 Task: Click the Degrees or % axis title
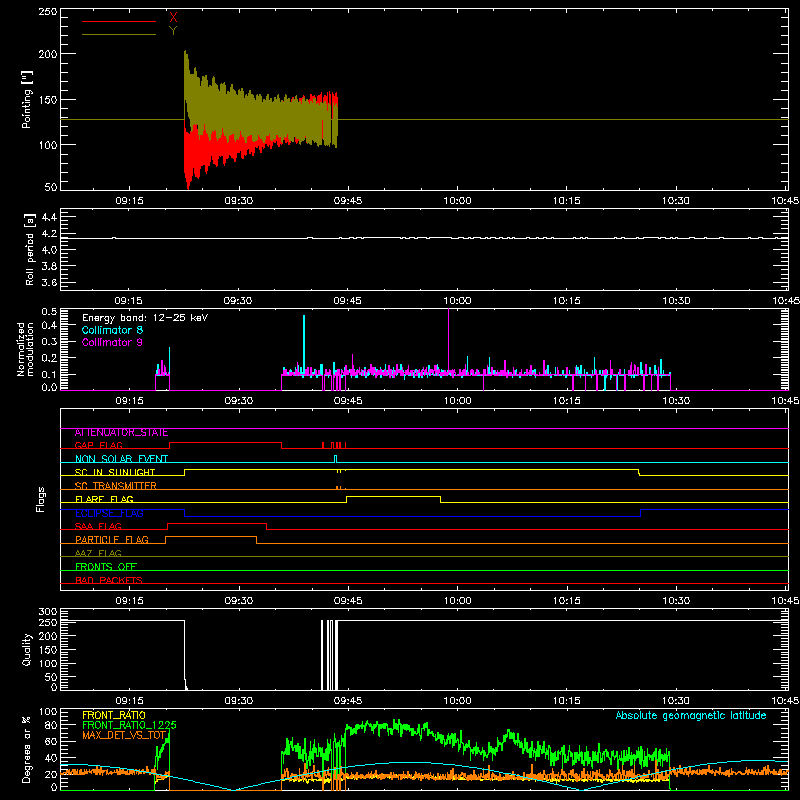click(x=26, y=750)
